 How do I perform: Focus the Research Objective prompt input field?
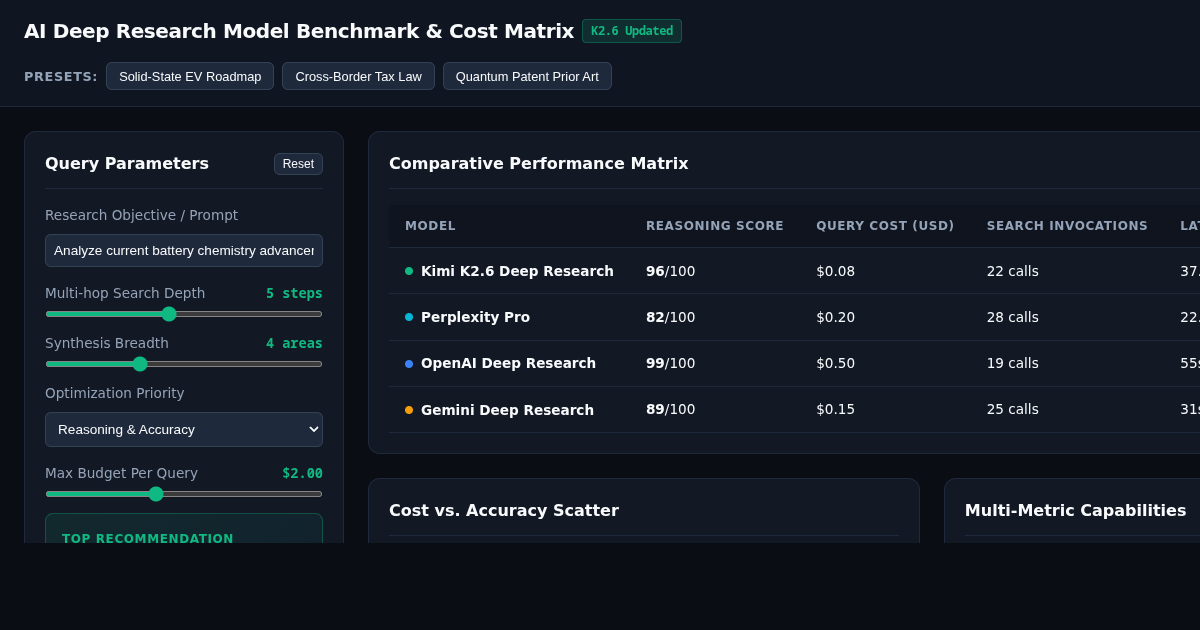click(x=184, y=250)
